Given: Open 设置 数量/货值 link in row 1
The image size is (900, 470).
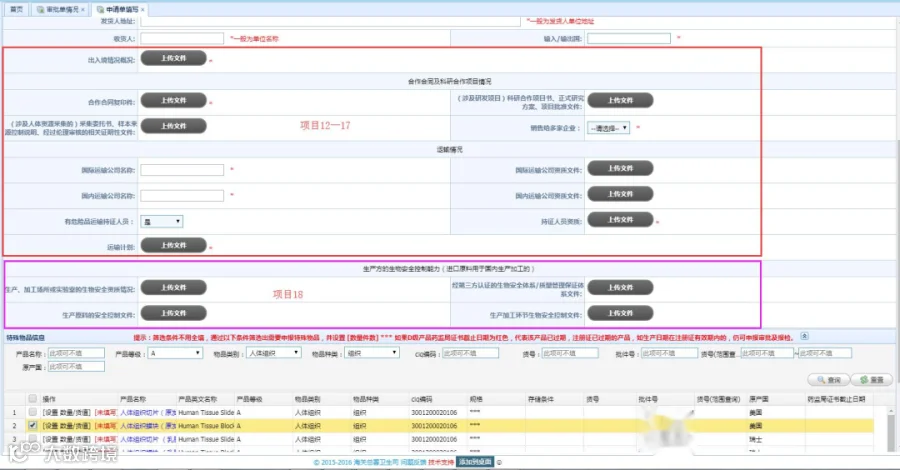Looking at the screenshot, I should (67, 413).
